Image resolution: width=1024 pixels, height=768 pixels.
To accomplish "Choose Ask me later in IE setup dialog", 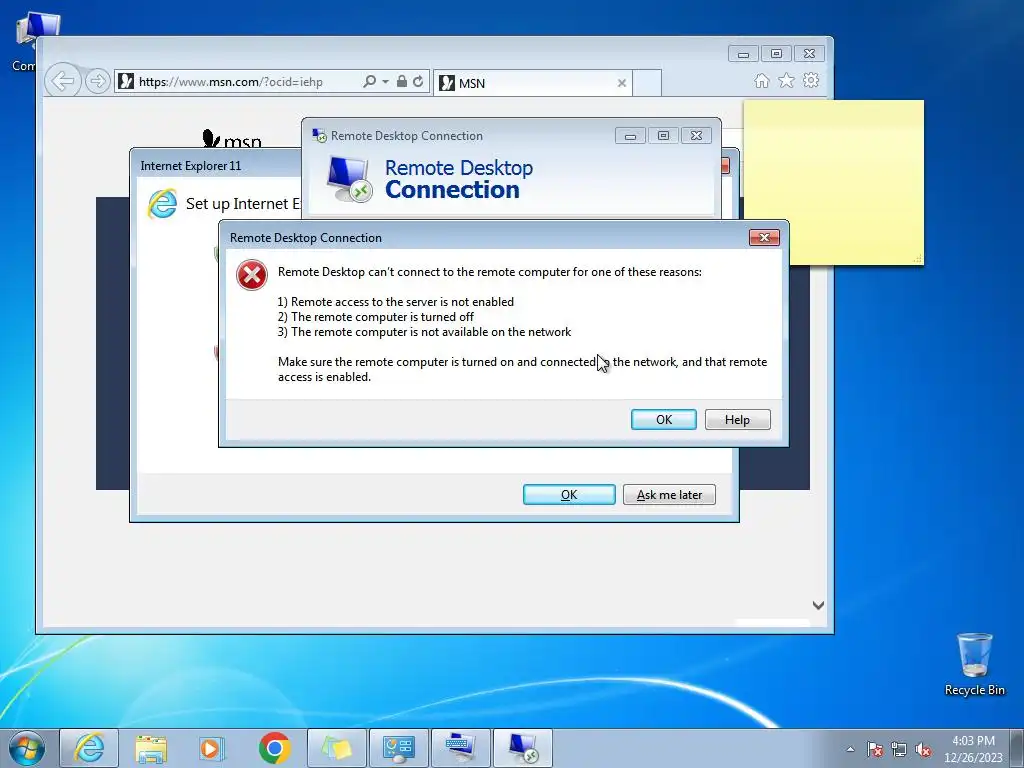I will click(x=669, y=494).
